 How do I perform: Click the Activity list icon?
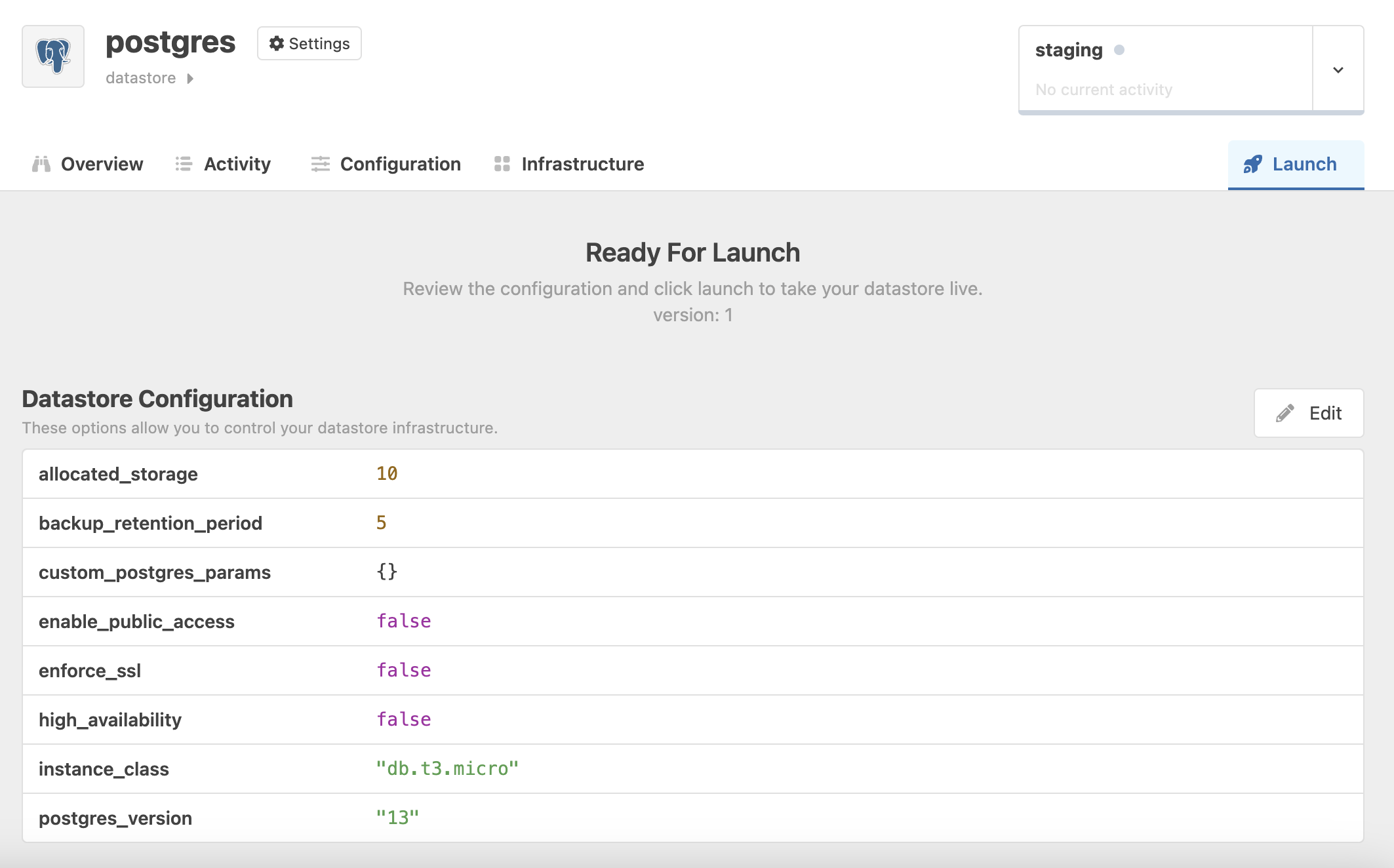coord(183,164)
